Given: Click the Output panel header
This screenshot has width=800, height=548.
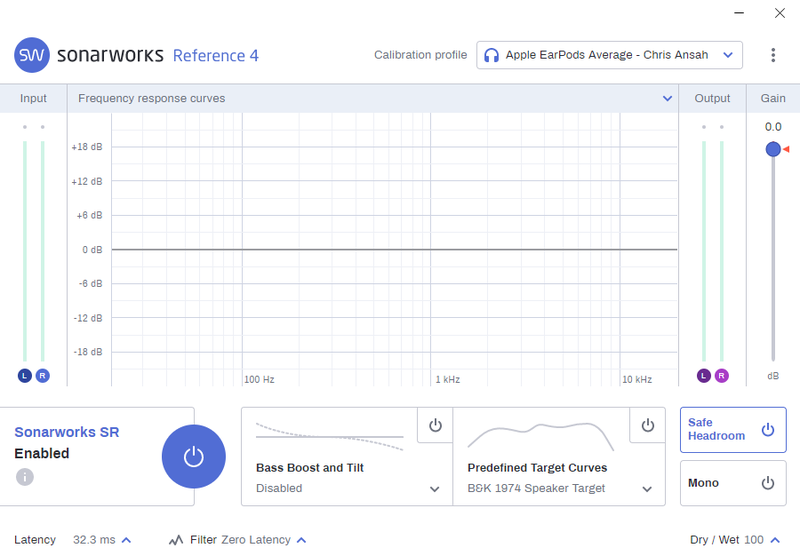Looking at the screenshot, I should click(712, 98).
